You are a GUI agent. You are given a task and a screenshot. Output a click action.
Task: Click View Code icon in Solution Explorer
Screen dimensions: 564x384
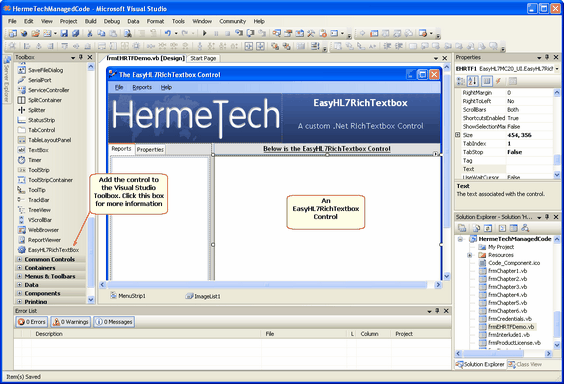tap(502, 228)
